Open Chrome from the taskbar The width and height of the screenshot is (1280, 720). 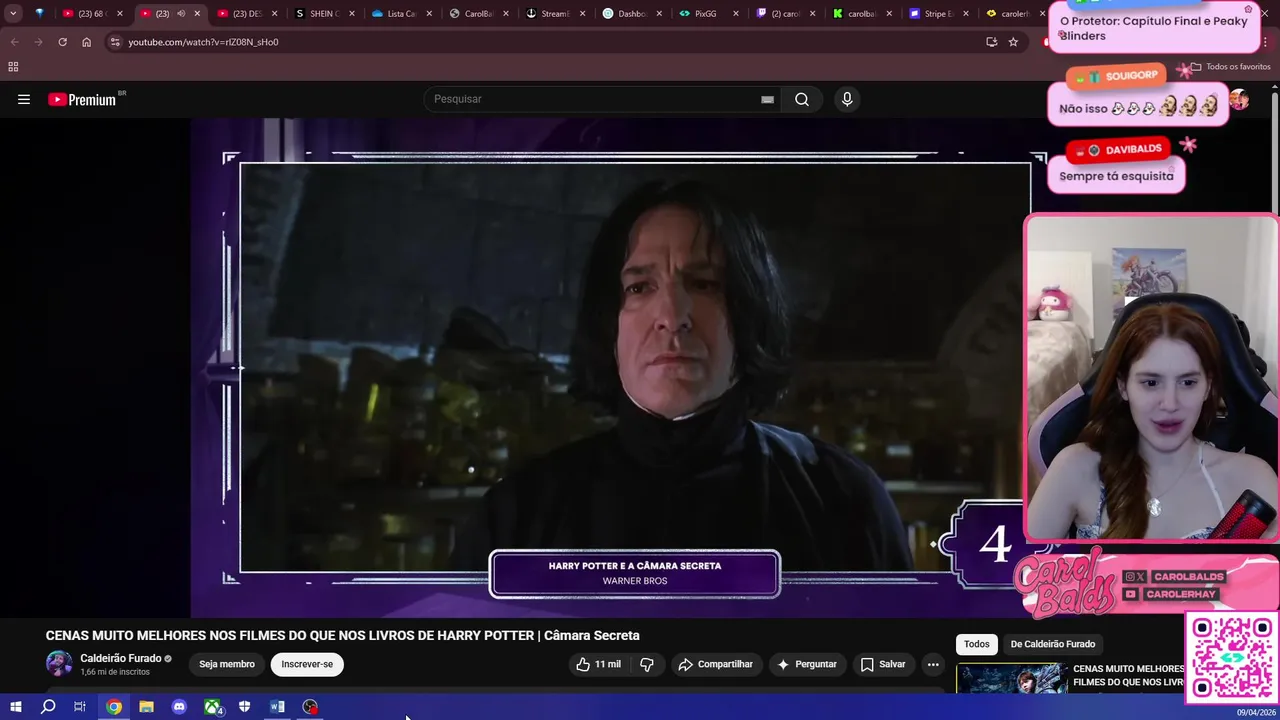click(114, 707)
